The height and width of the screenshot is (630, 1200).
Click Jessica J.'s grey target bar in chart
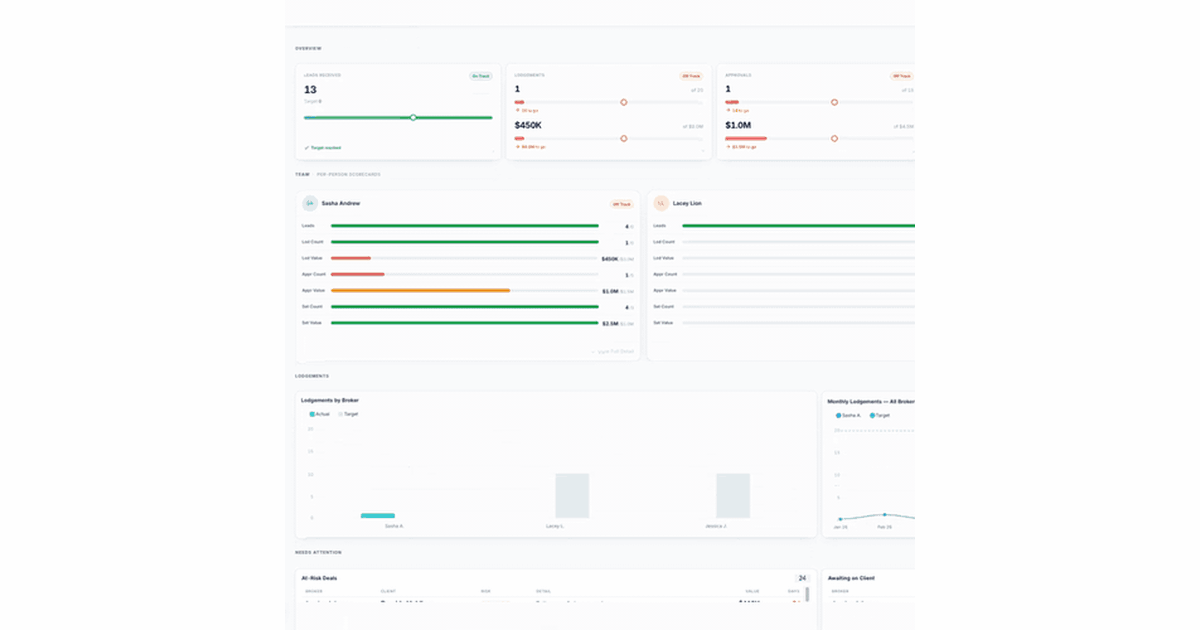click(733, 496)
